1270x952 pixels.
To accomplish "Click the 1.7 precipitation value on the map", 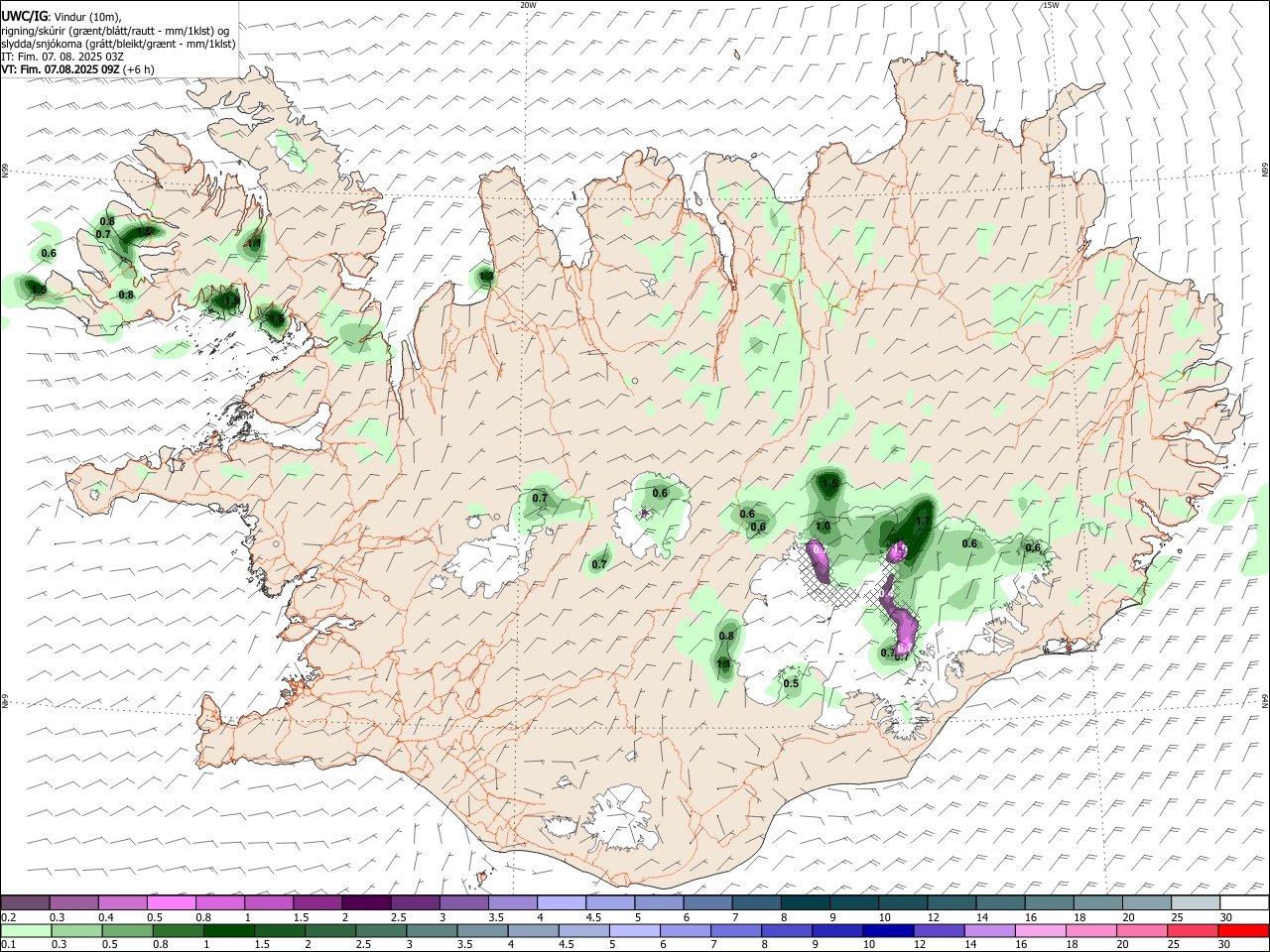I will [x=922, y=522].
